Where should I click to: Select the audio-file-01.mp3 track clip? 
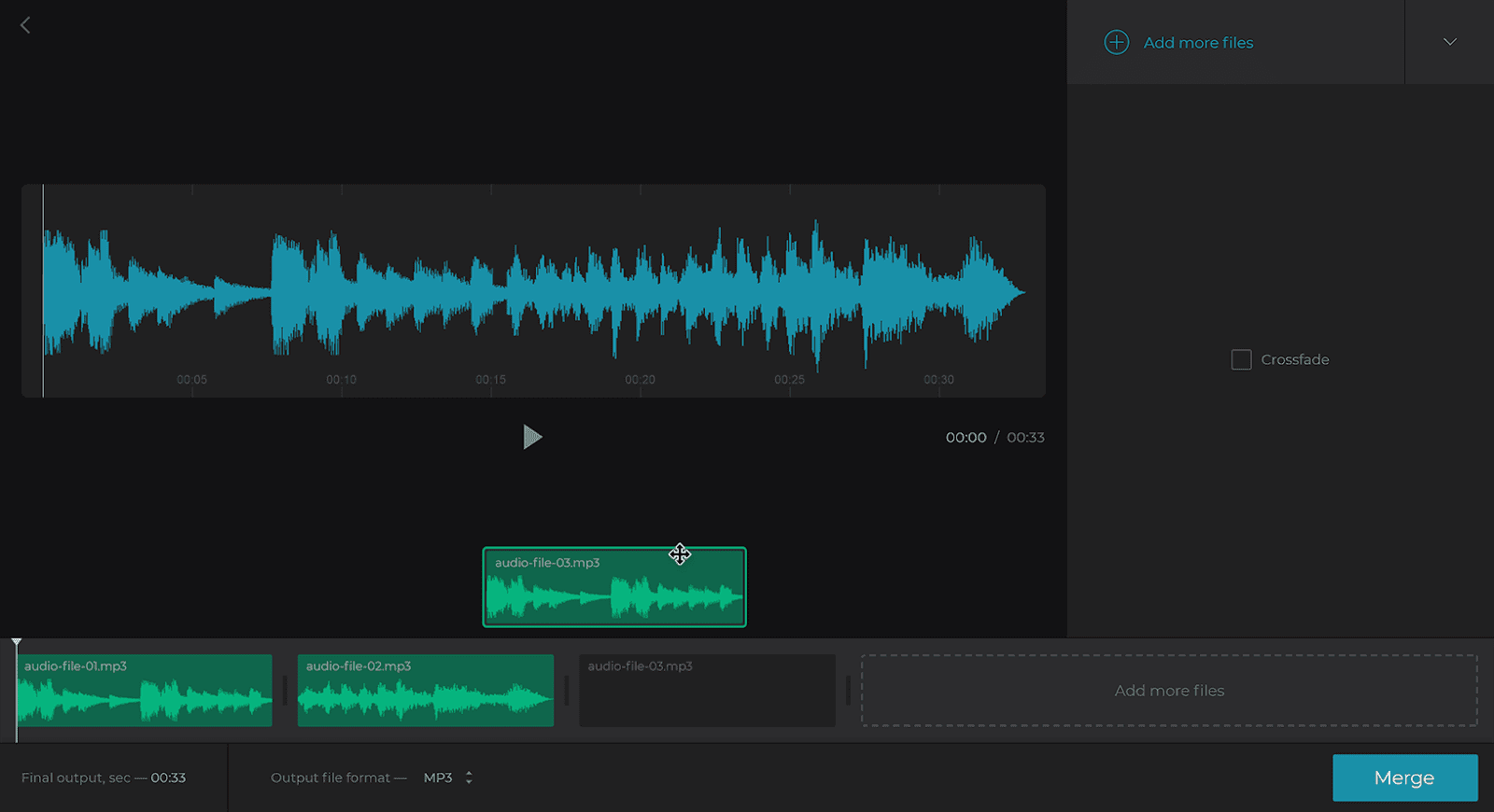[145, 691]
